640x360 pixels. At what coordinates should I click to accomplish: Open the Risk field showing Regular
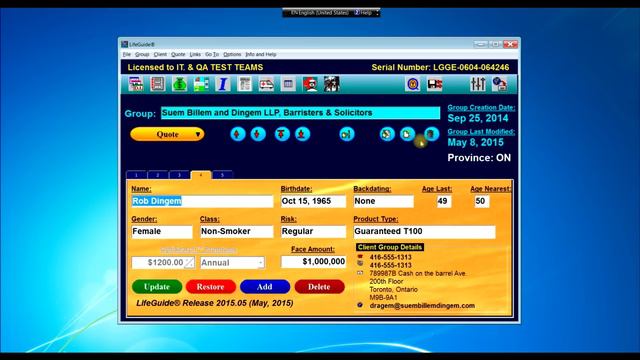[313, 231]
